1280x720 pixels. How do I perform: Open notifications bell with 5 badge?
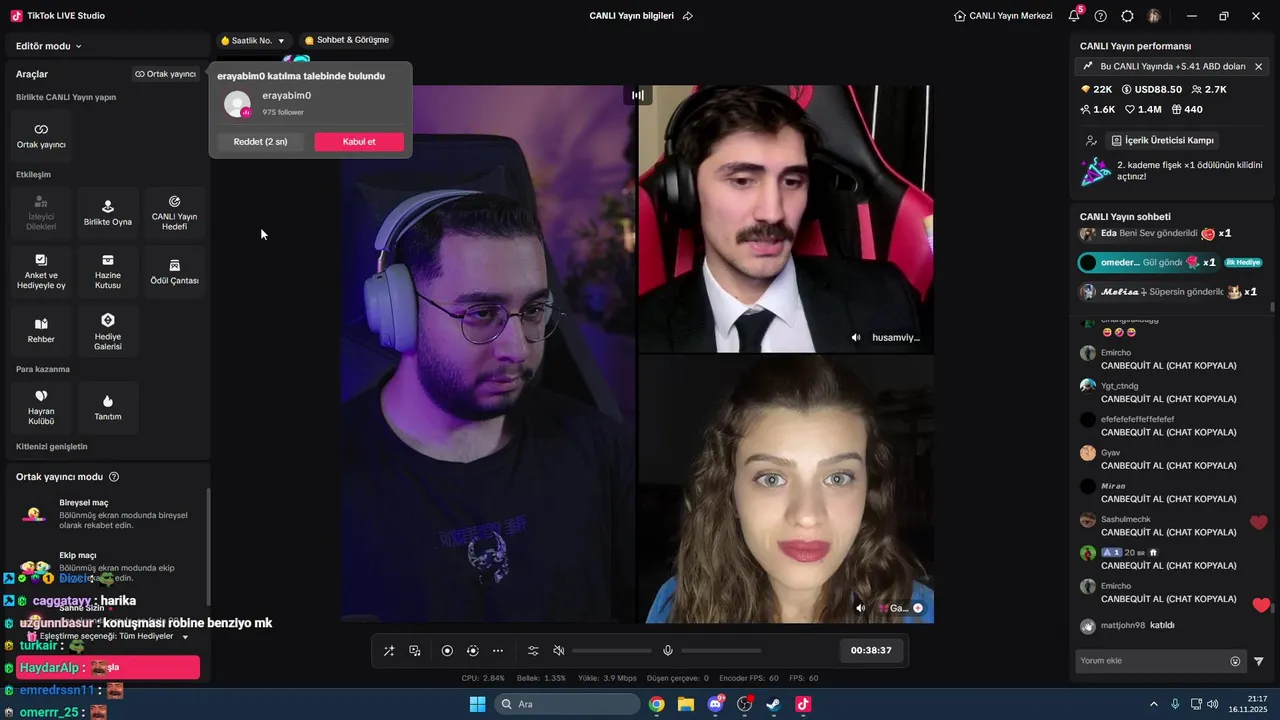click(x=1074, y=16)
